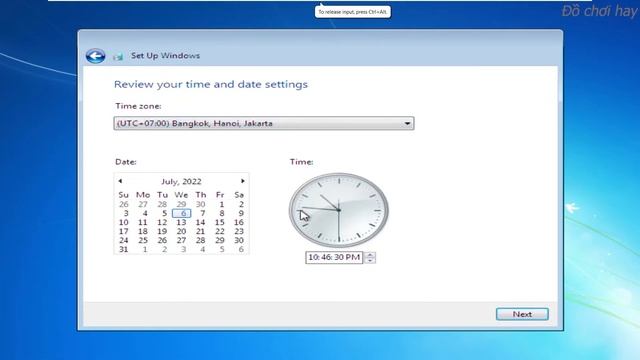Go to next month in calendar

click(243, 181)
